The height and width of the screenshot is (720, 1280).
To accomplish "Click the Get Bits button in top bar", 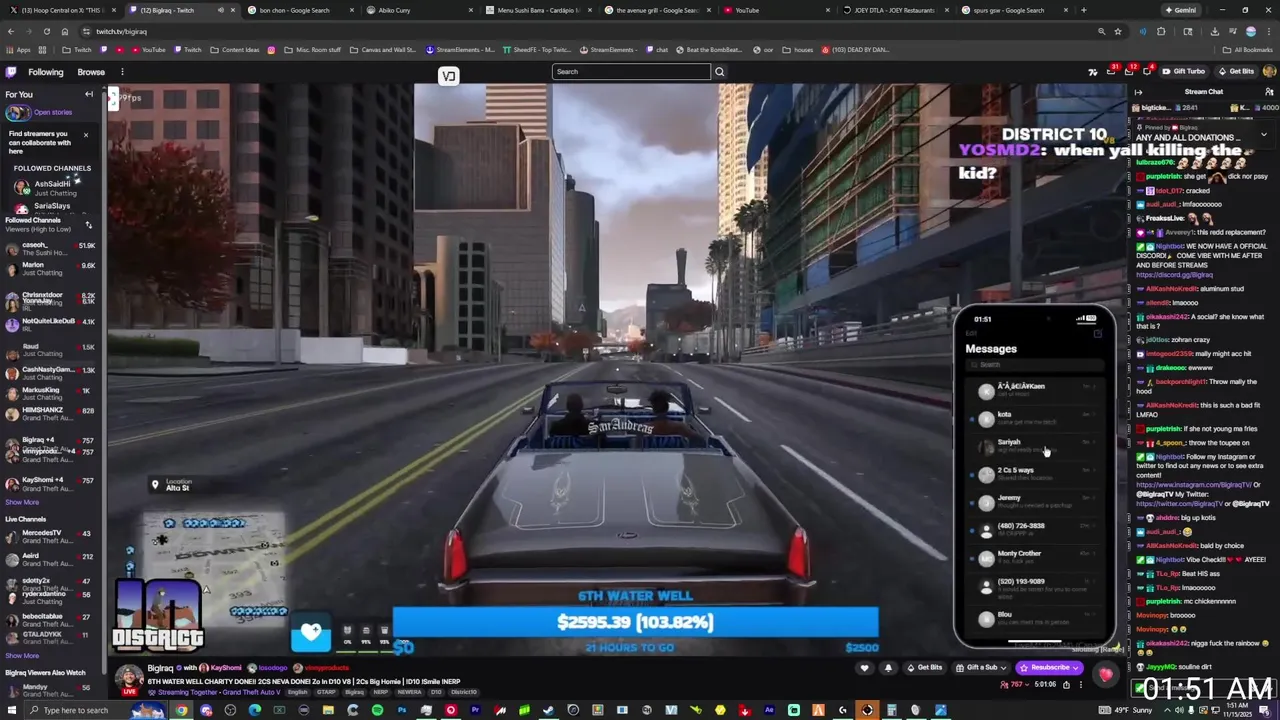I will pos(1236,72).
